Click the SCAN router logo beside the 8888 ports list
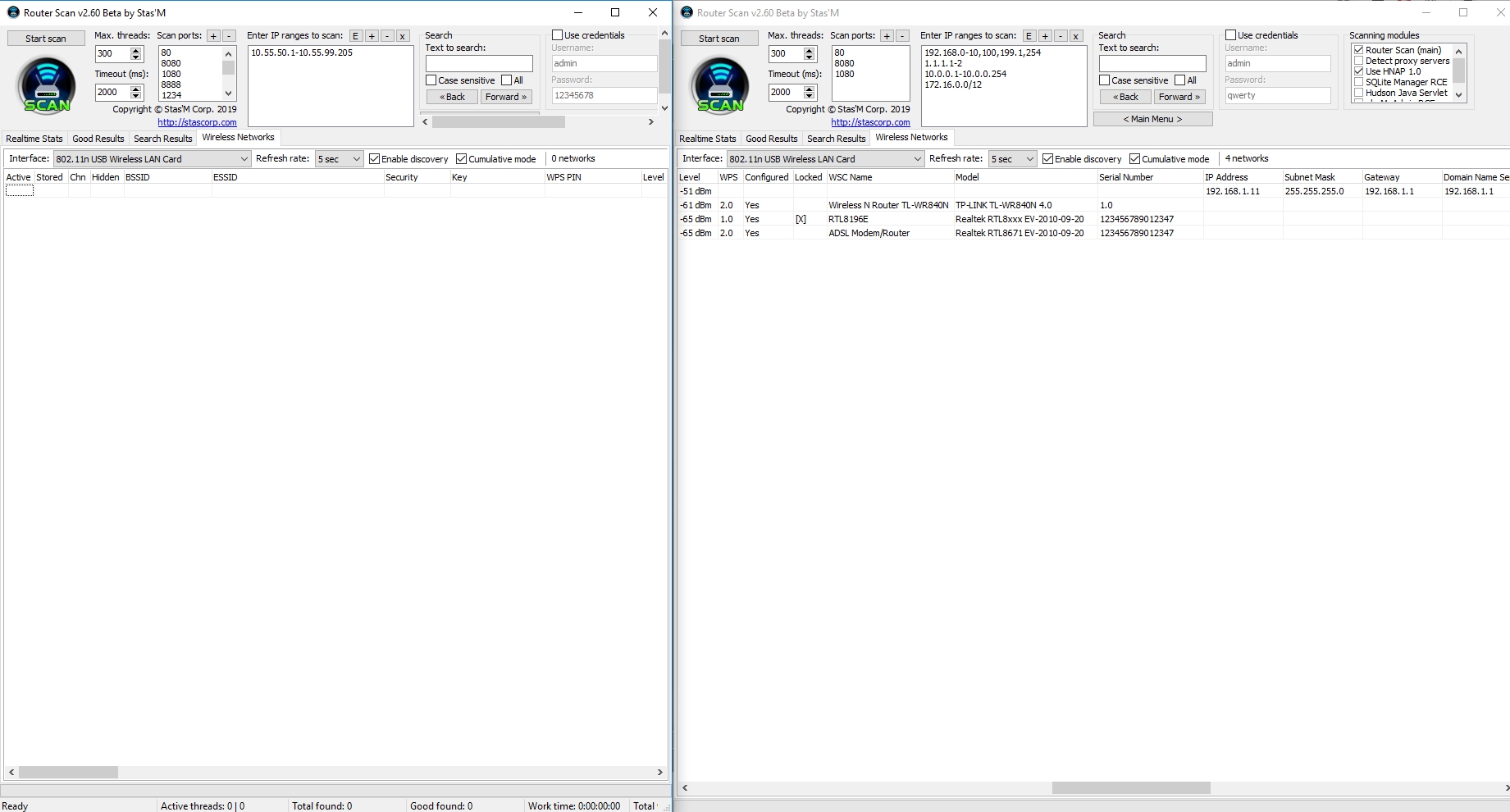1510x812 pixels. 46,85
